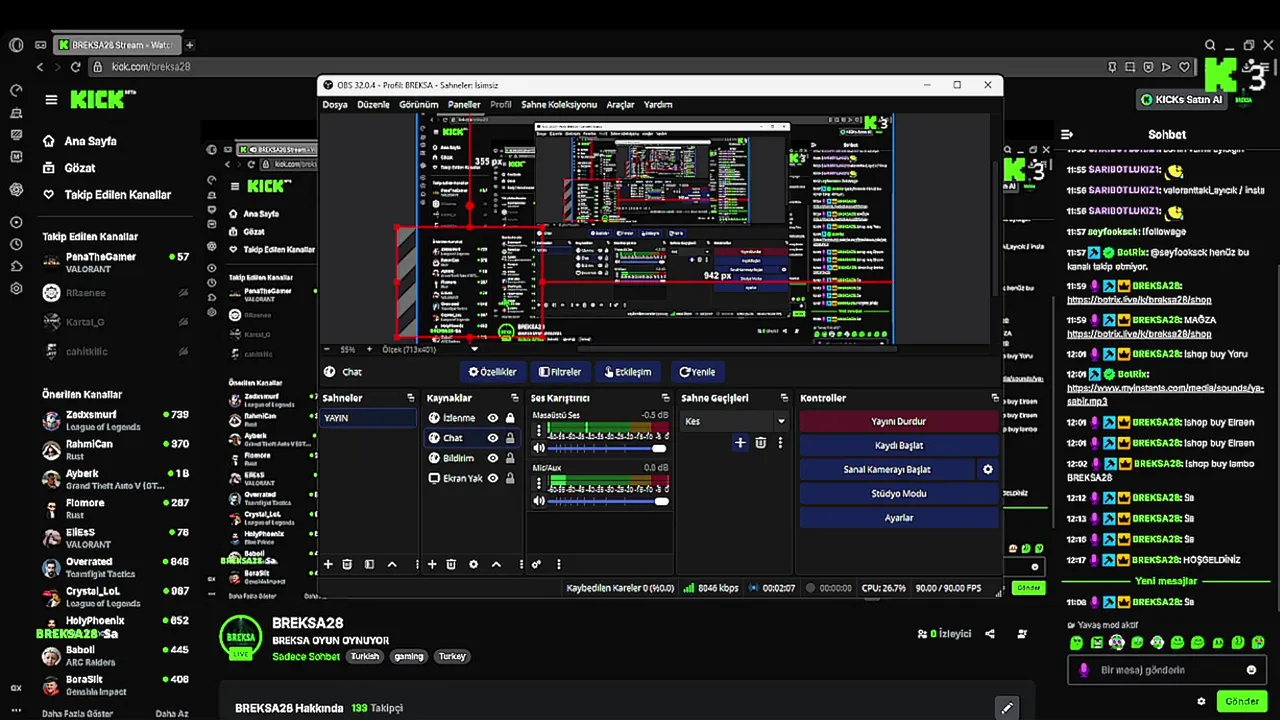Click Gönder to send chat message

1242,701
